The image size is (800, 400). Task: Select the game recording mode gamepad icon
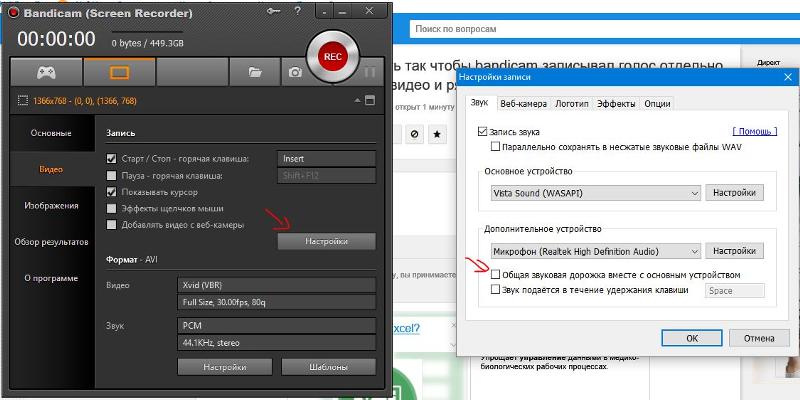pos(46,72)
